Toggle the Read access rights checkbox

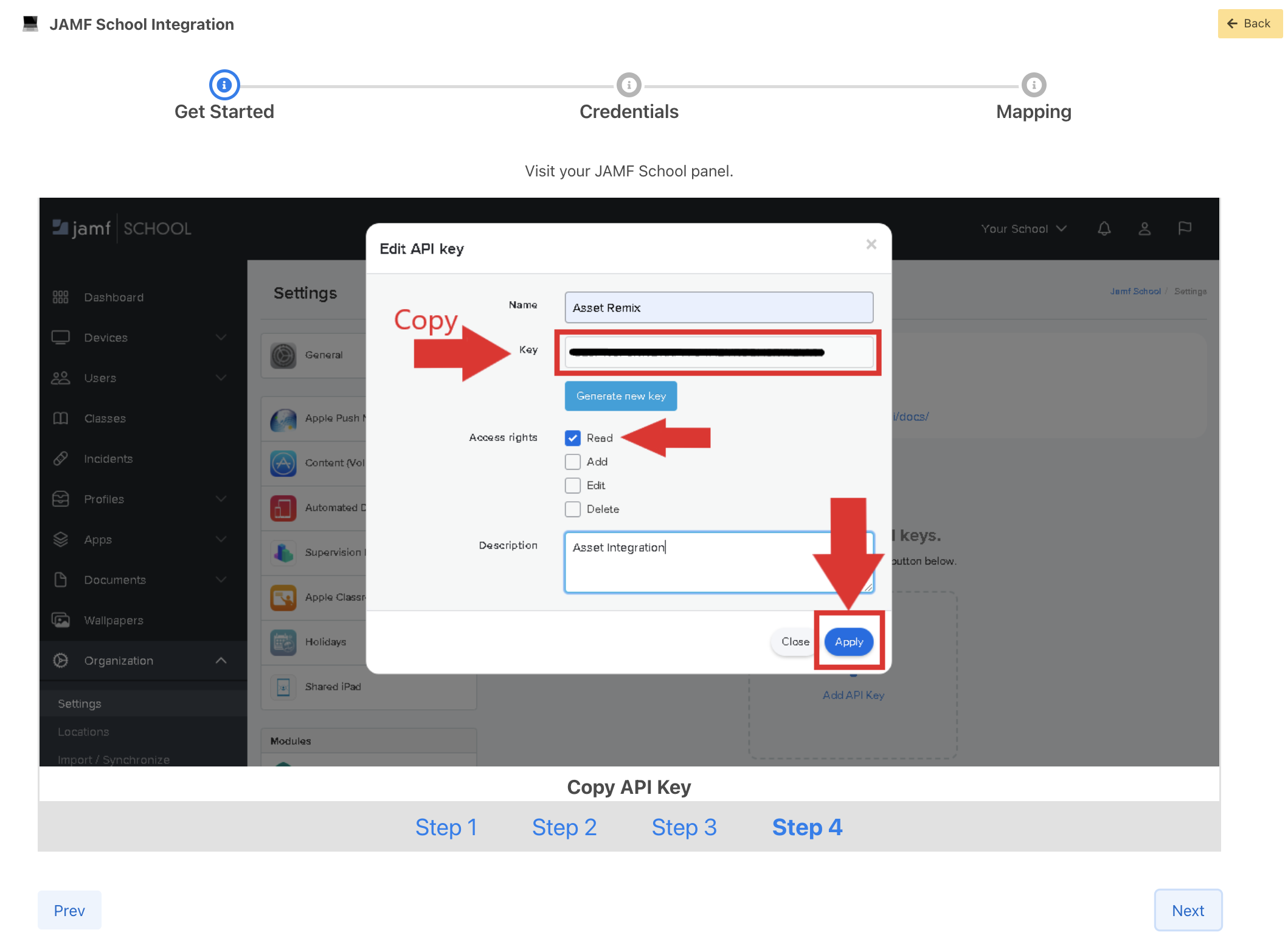pyautogui.click(x=572, y=438)
